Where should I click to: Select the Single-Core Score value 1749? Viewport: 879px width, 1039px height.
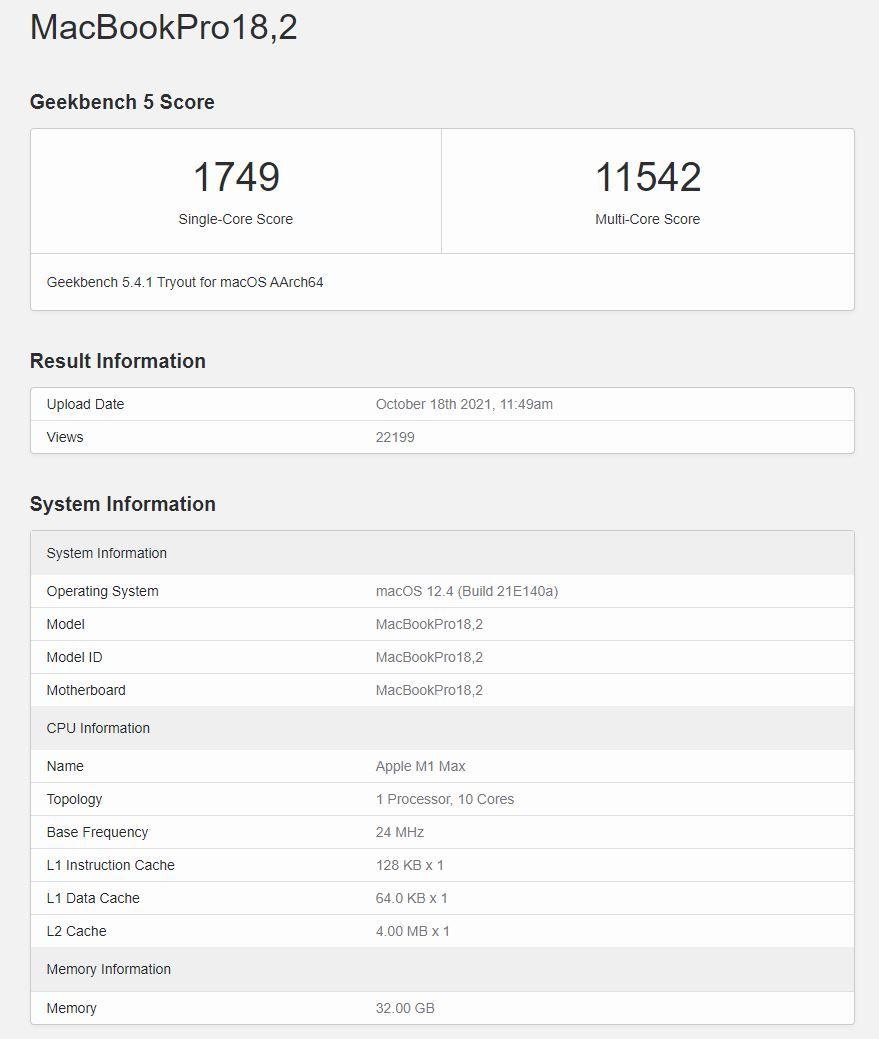[236, 177]
